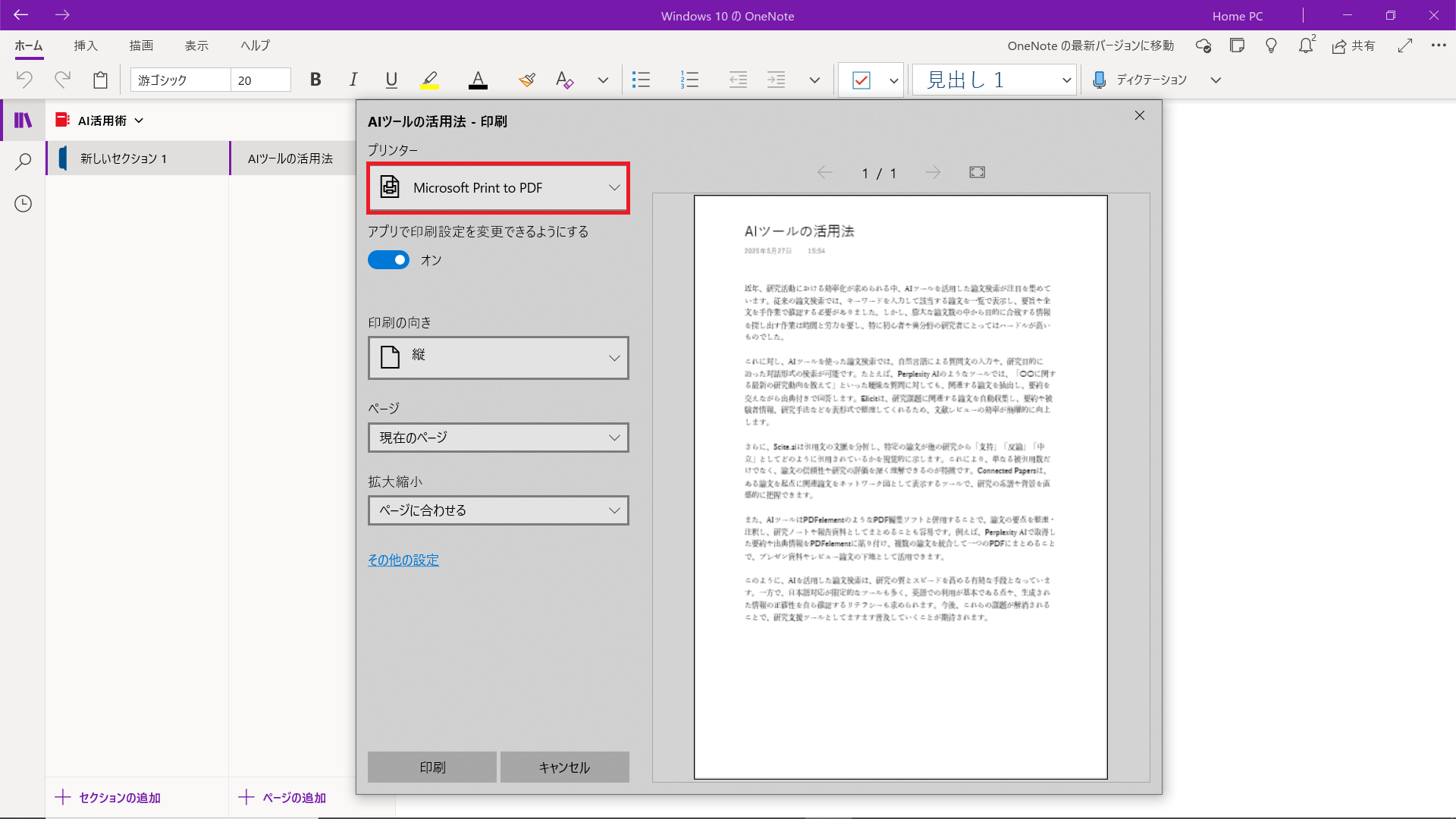
Task: Click the font size field showing 20
Action: click(x=261, y=80)
